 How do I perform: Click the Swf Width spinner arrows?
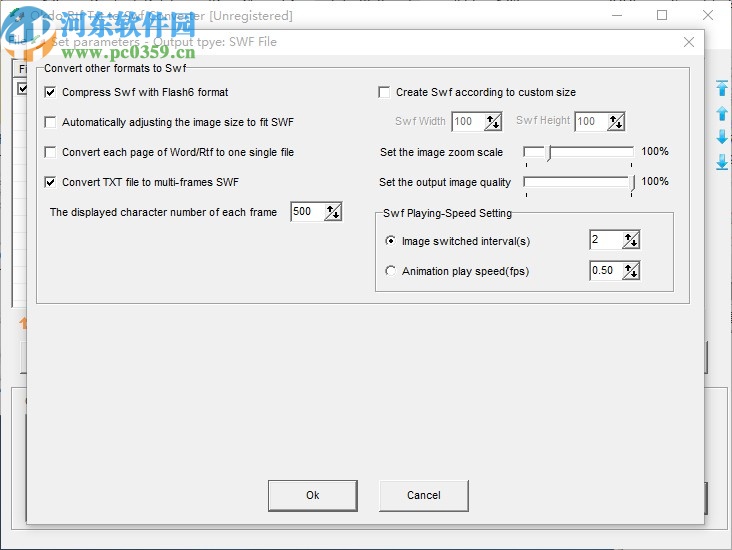[493, 122]
